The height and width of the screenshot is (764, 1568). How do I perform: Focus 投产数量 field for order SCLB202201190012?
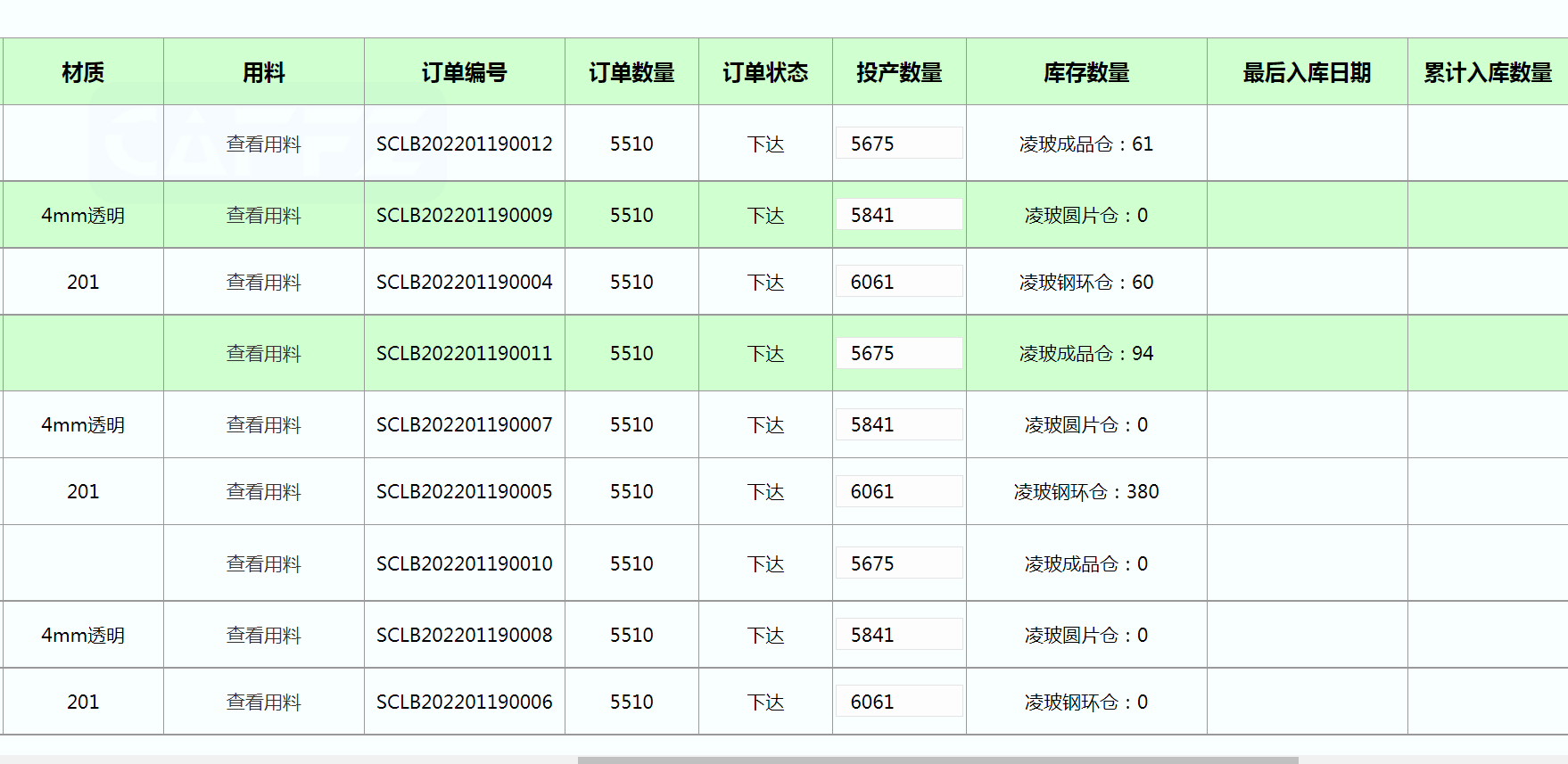pyautogui.click(x=899, y=144)
